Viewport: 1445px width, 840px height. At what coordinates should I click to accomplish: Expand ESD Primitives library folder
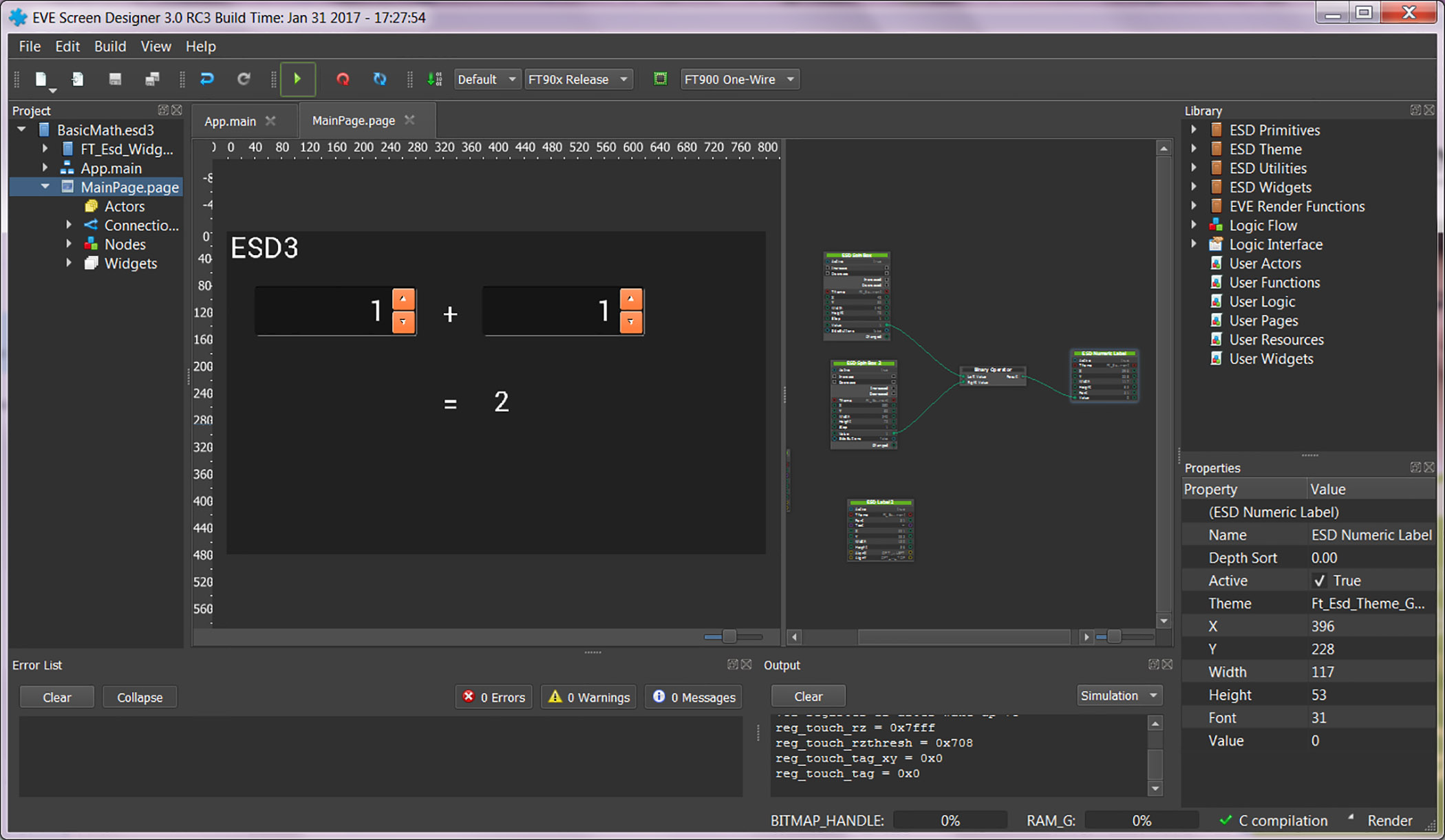(x=1194, y=129)
